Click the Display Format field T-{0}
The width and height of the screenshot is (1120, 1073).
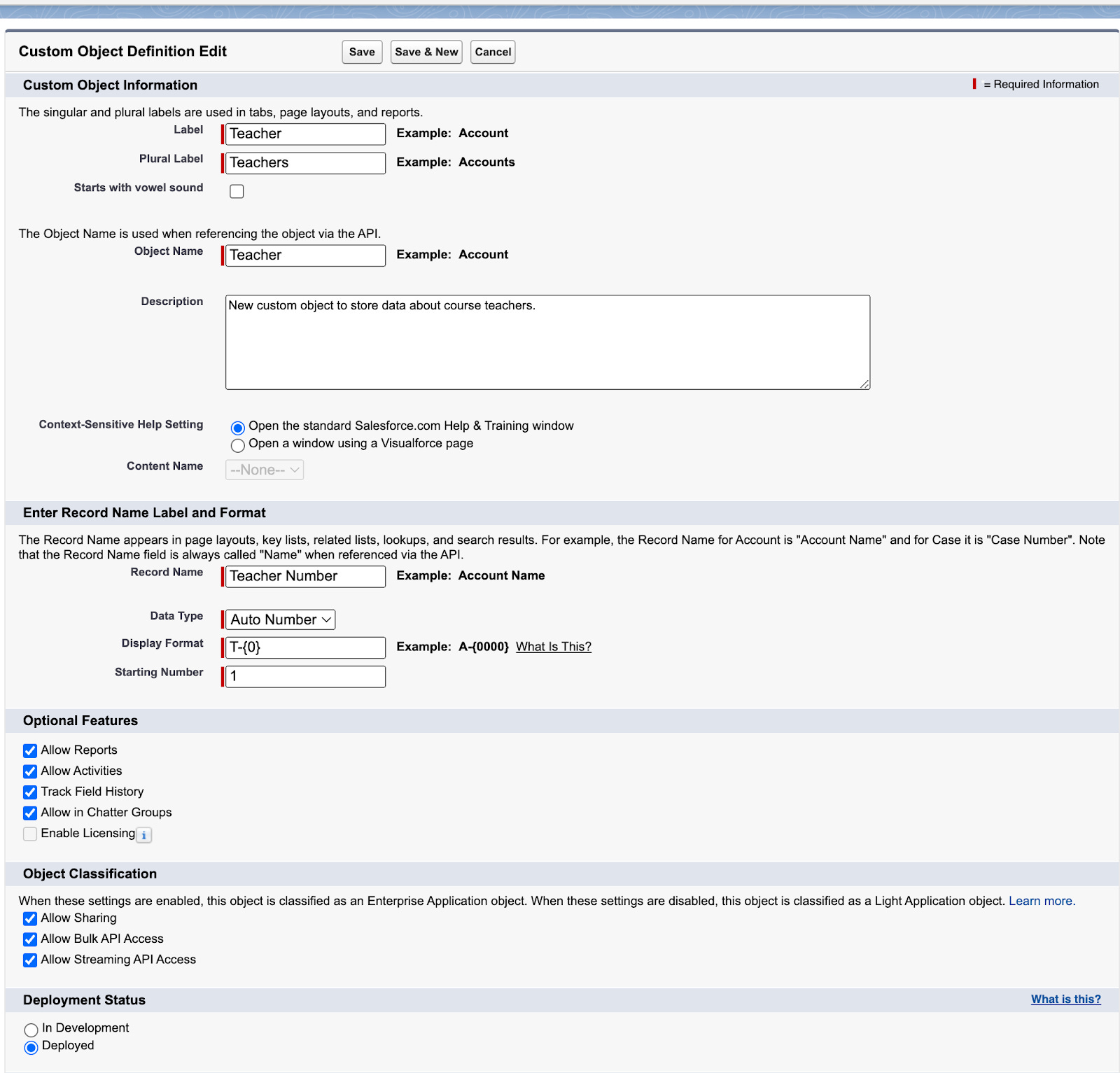[x=305, y=647]
